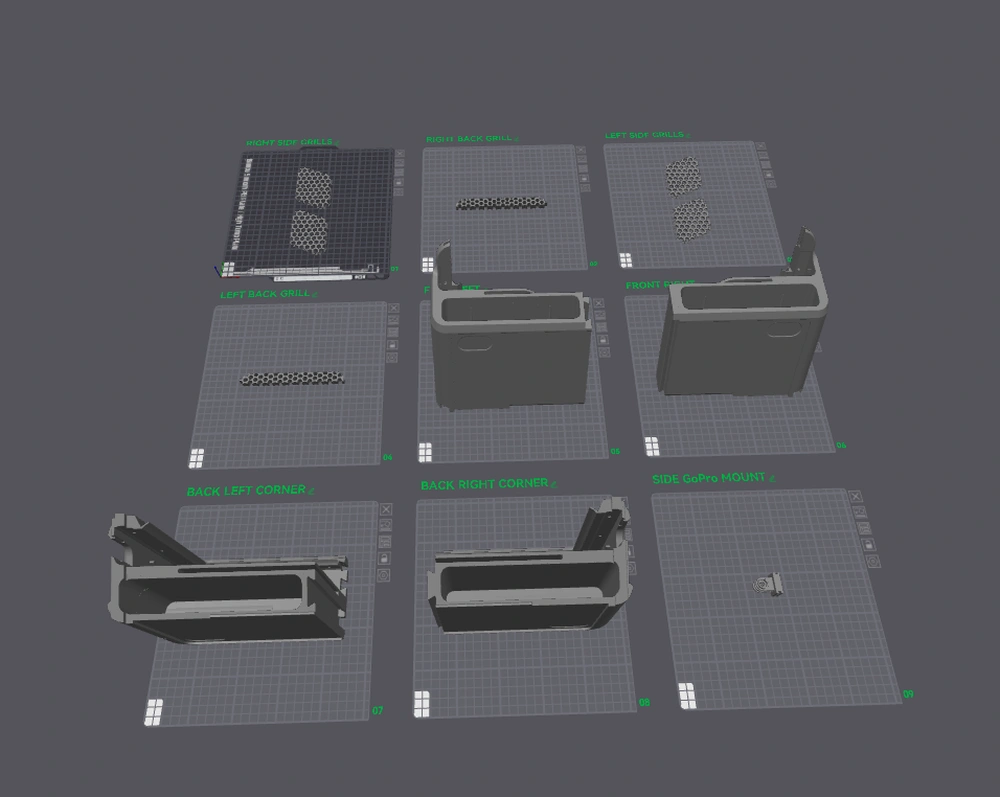Click the arrange icon on the RIGHT SIDE GRILL plate

pyautogui.click(x=400, y=164)
